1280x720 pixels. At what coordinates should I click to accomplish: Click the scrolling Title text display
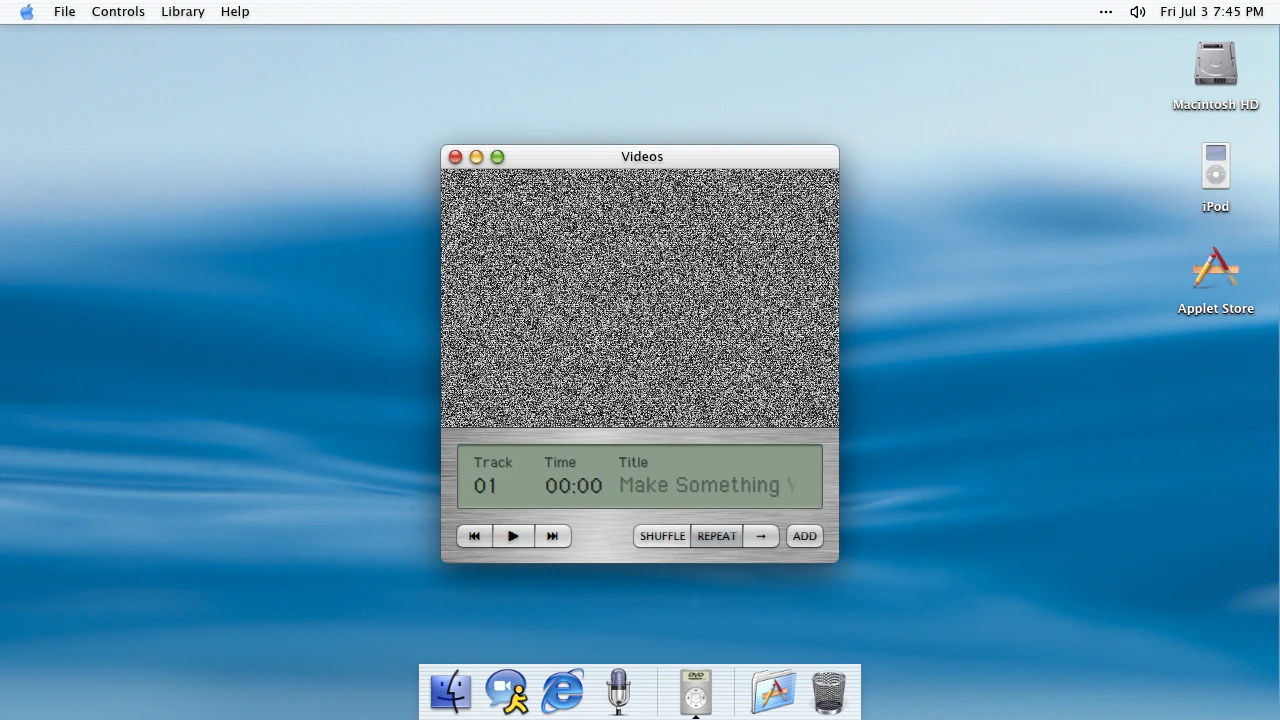707,485
